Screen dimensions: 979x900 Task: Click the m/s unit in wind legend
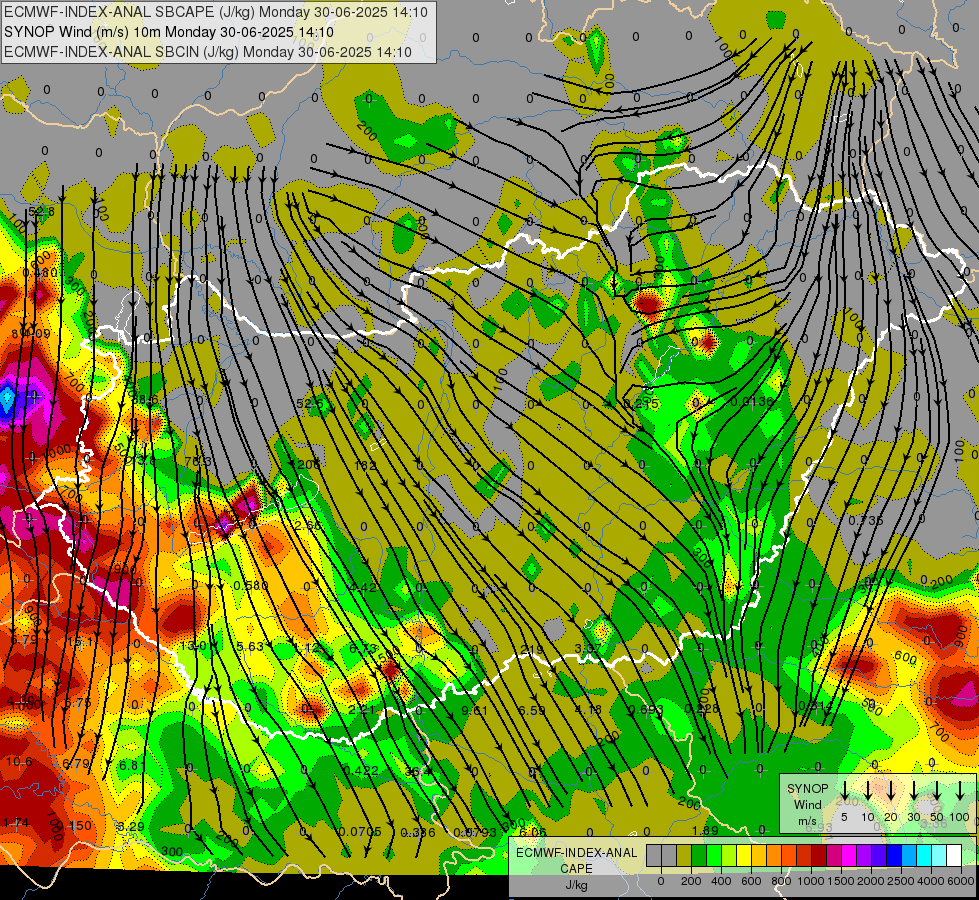pos(807,820)
